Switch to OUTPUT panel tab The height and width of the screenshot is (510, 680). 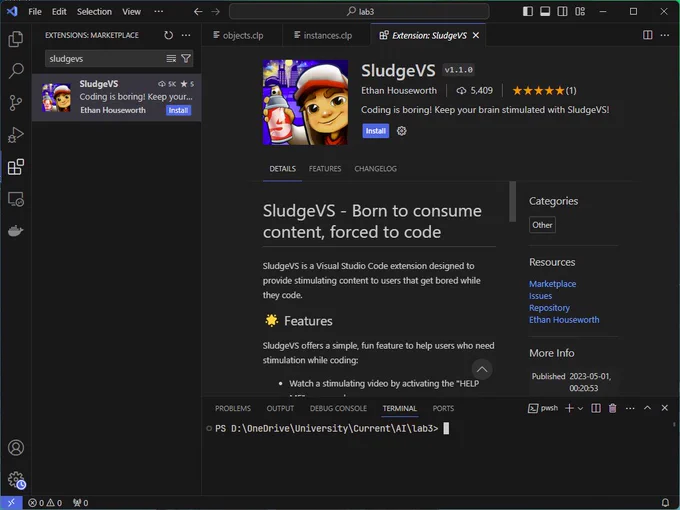tap(280, 409)
